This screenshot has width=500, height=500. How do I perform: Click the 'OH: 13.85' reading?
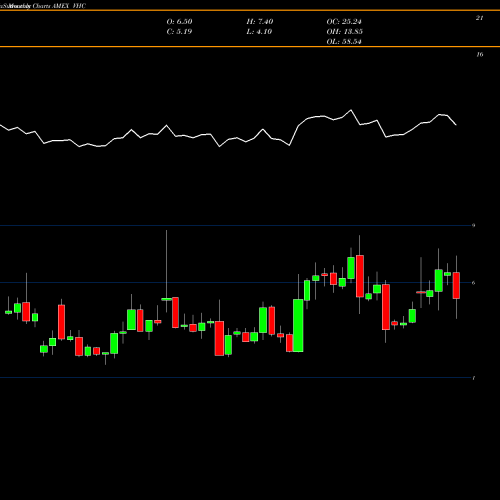[x=344, y=31]
